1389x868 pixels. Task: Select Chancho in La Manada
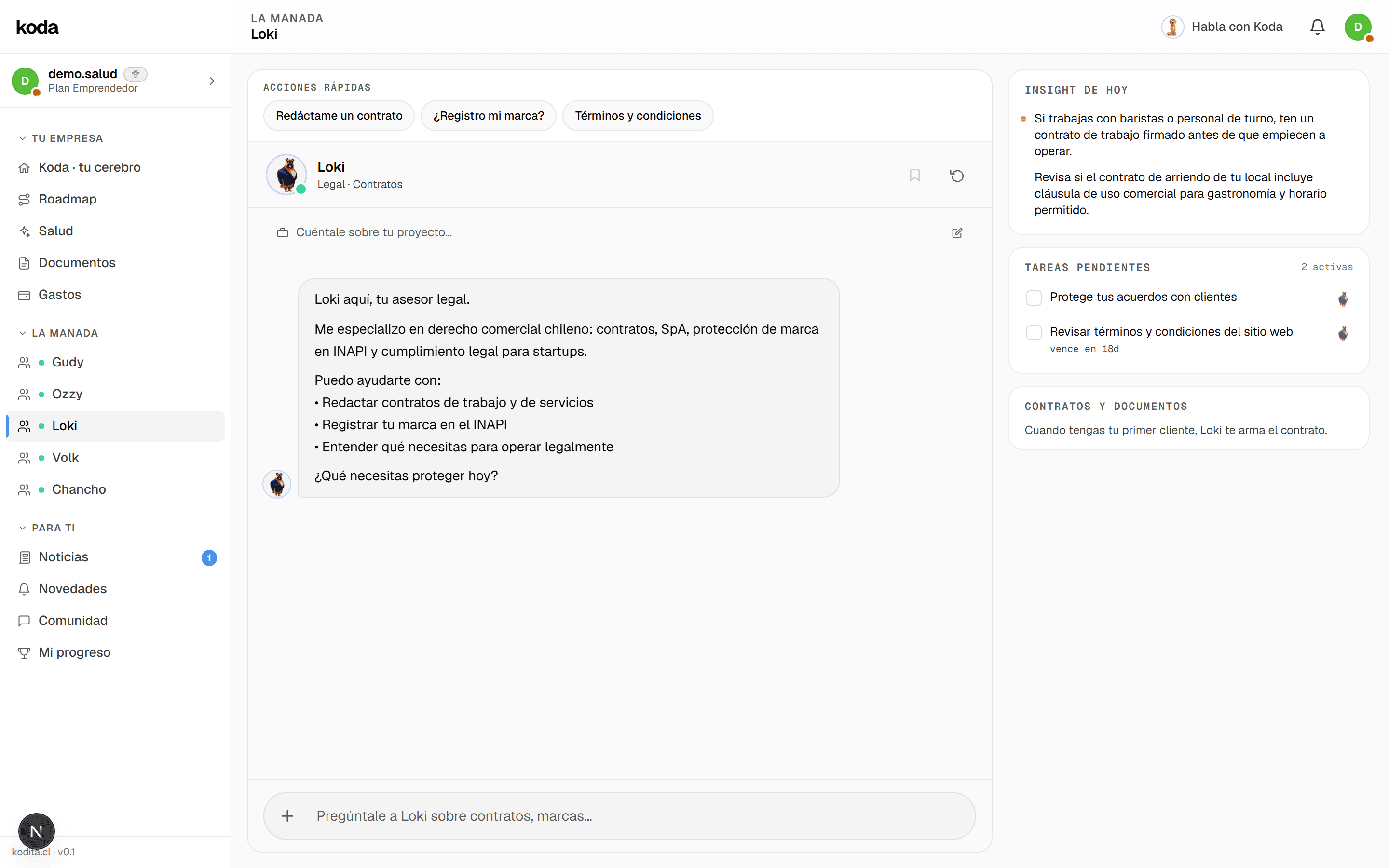pos(115,489)
